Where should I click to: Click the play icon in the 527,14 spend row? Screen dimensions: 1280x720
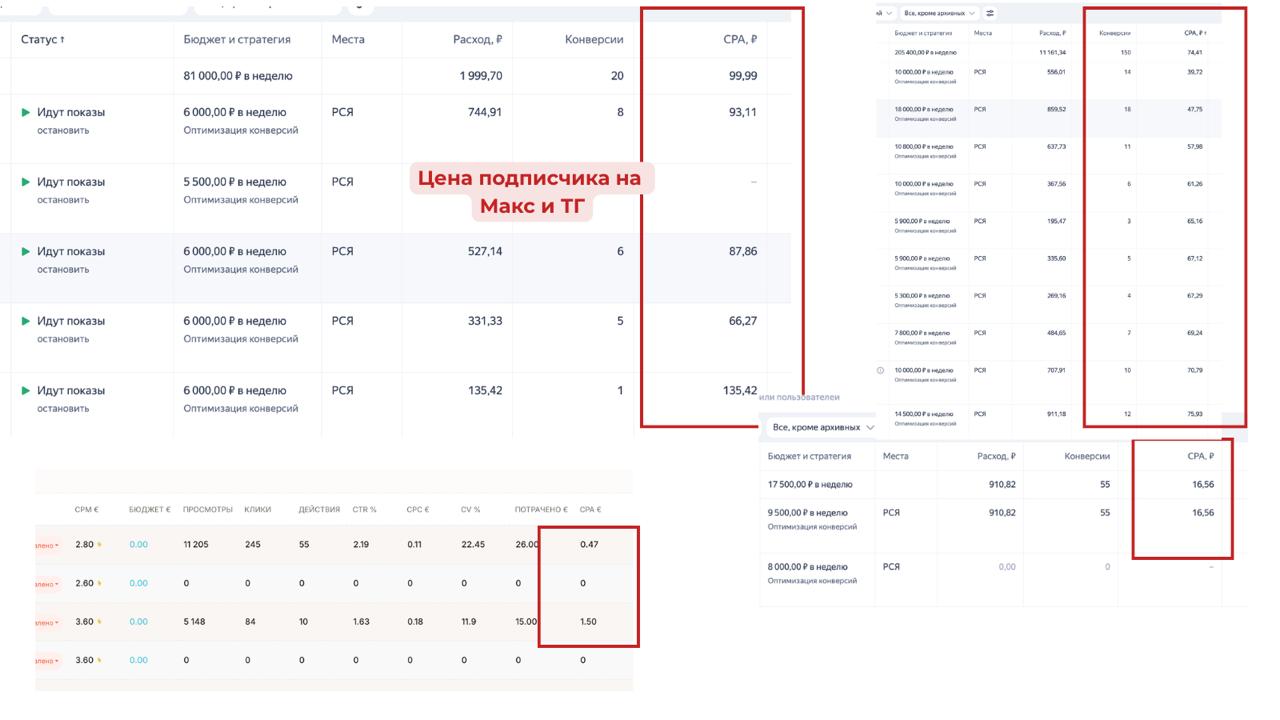pyautogui.click(x=26, y=251)
